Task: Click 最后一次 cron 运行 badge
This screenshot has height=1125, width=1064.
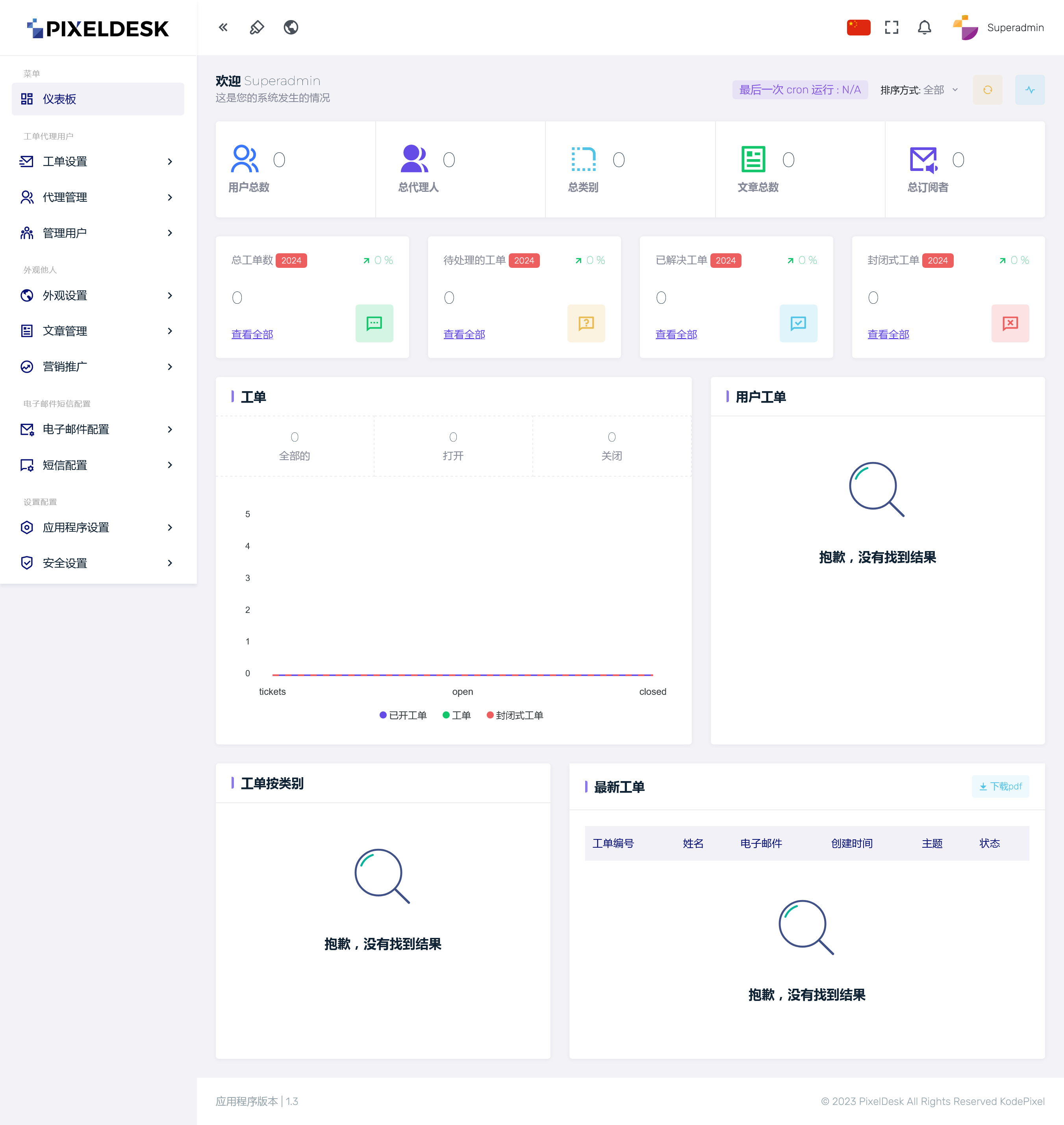Action: (x=800, y=90)
